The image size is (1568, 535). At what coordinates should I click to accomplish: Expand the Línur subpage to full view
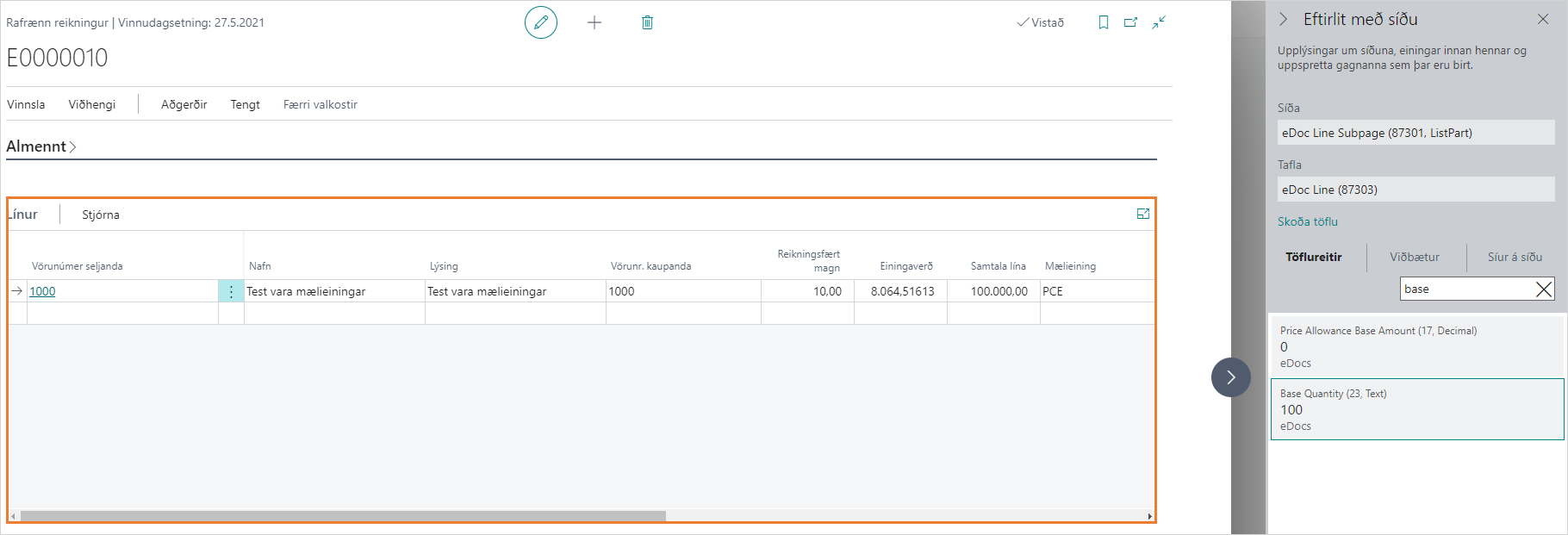coord(1142,215)
